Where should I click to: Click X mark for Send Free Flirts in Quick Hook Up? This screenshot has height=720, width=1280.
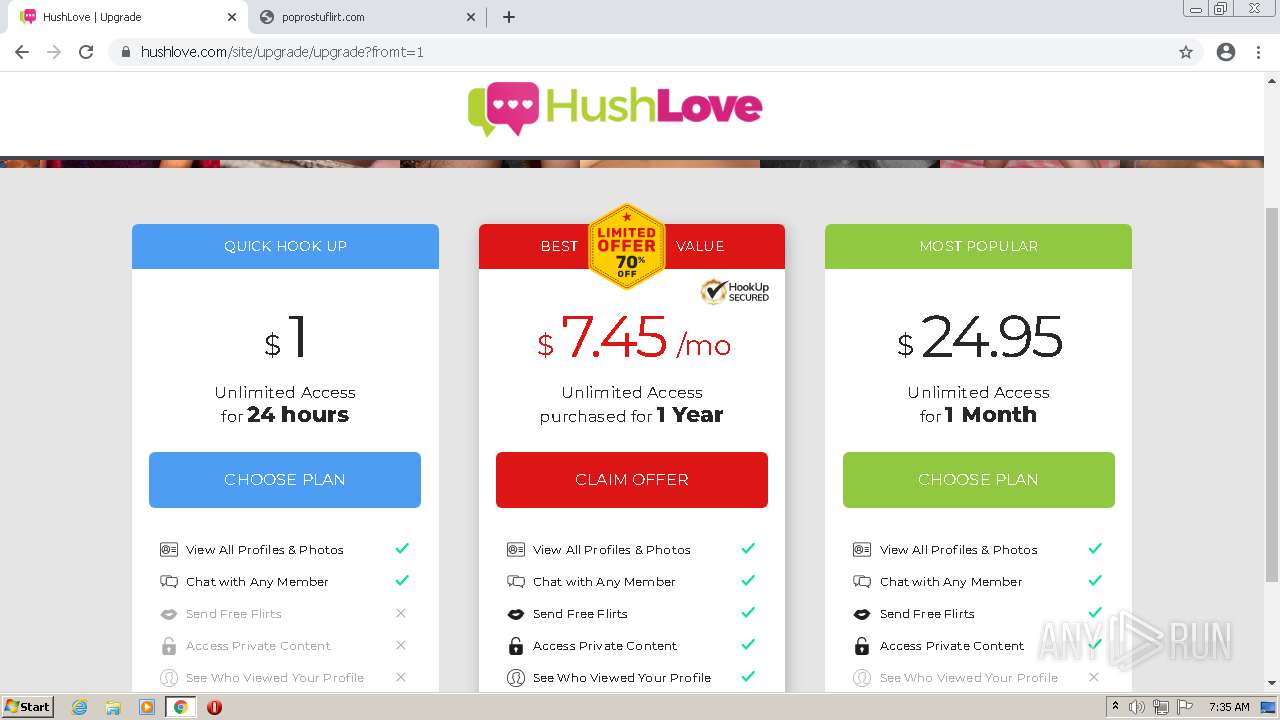[401, 613]
